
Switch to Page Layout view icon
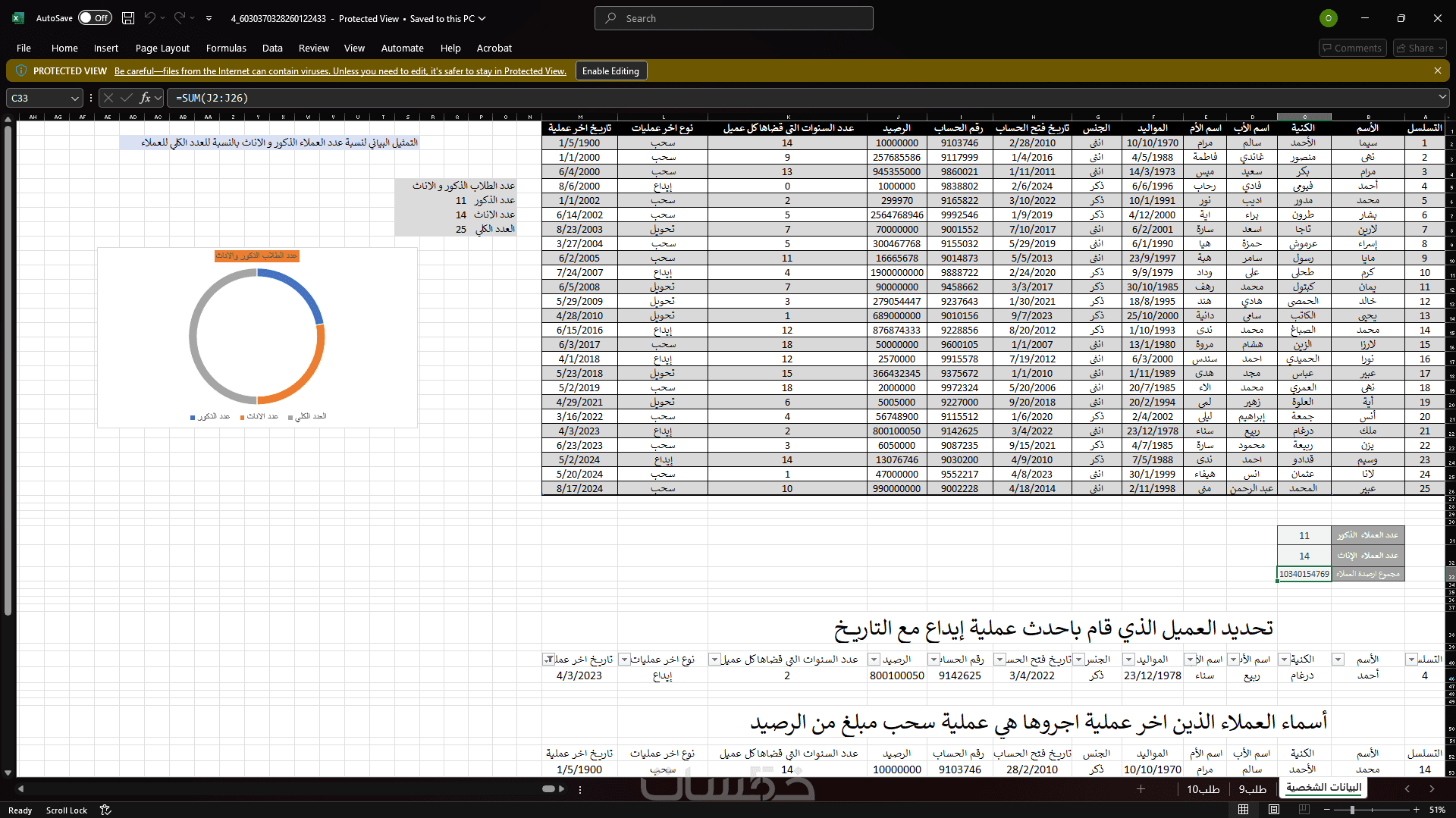click(x=1274, y=810)
